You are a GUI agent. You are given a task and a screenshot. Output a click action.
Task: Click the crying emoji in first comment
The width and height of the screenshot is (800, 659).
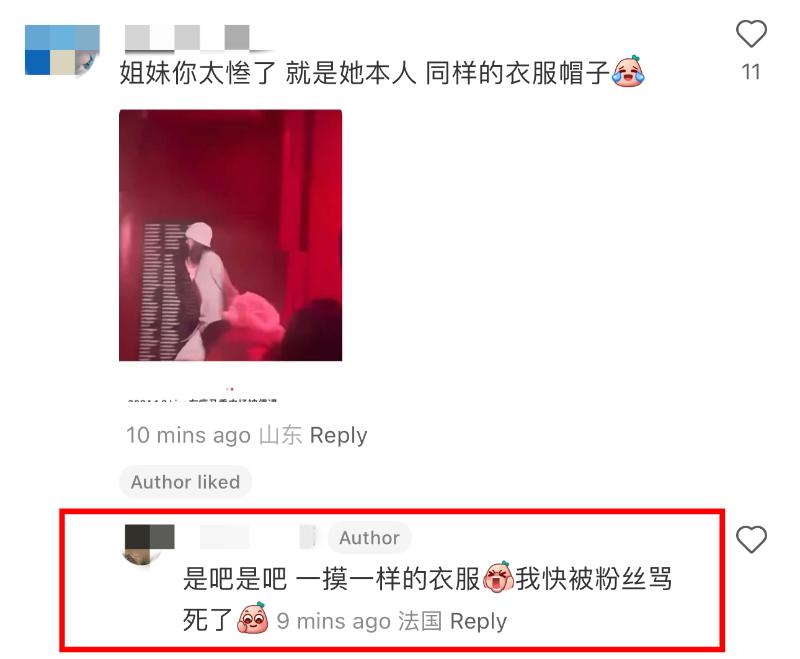629,71
